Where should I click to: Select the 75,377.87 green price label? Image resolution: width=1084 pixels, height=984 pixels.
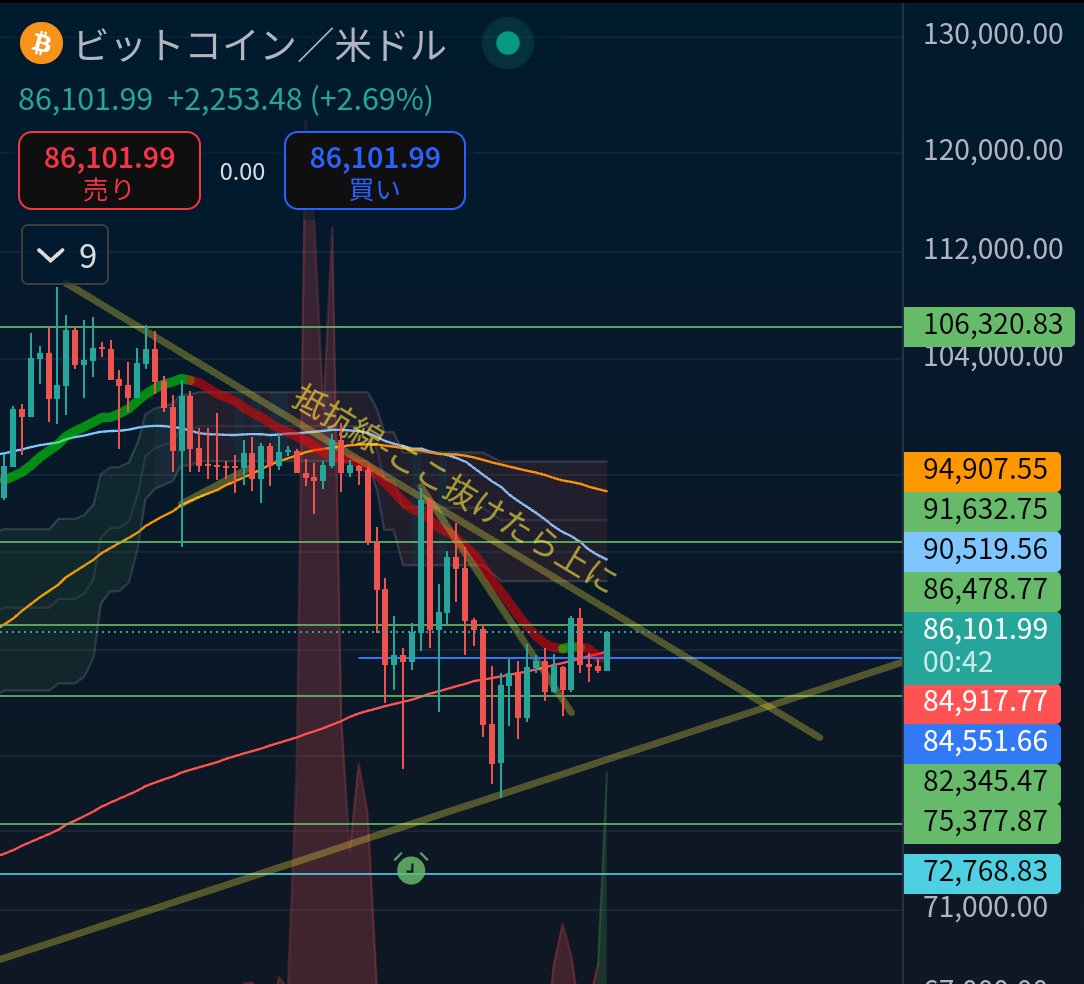pos(982,824)
